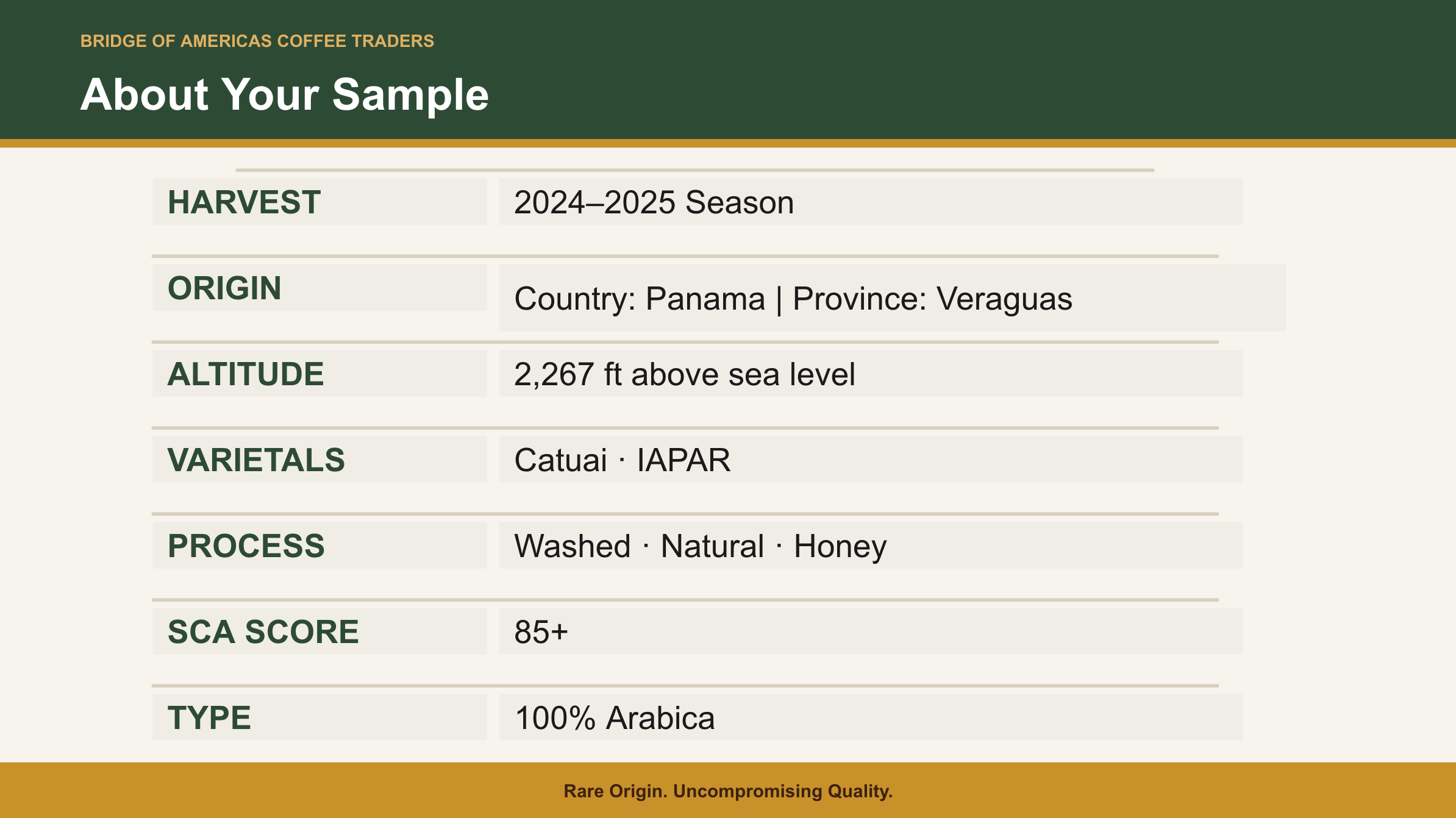Click the 2024–2025 Season value
The width and height of the screenshot is (1456, 818).
(654, 202)
